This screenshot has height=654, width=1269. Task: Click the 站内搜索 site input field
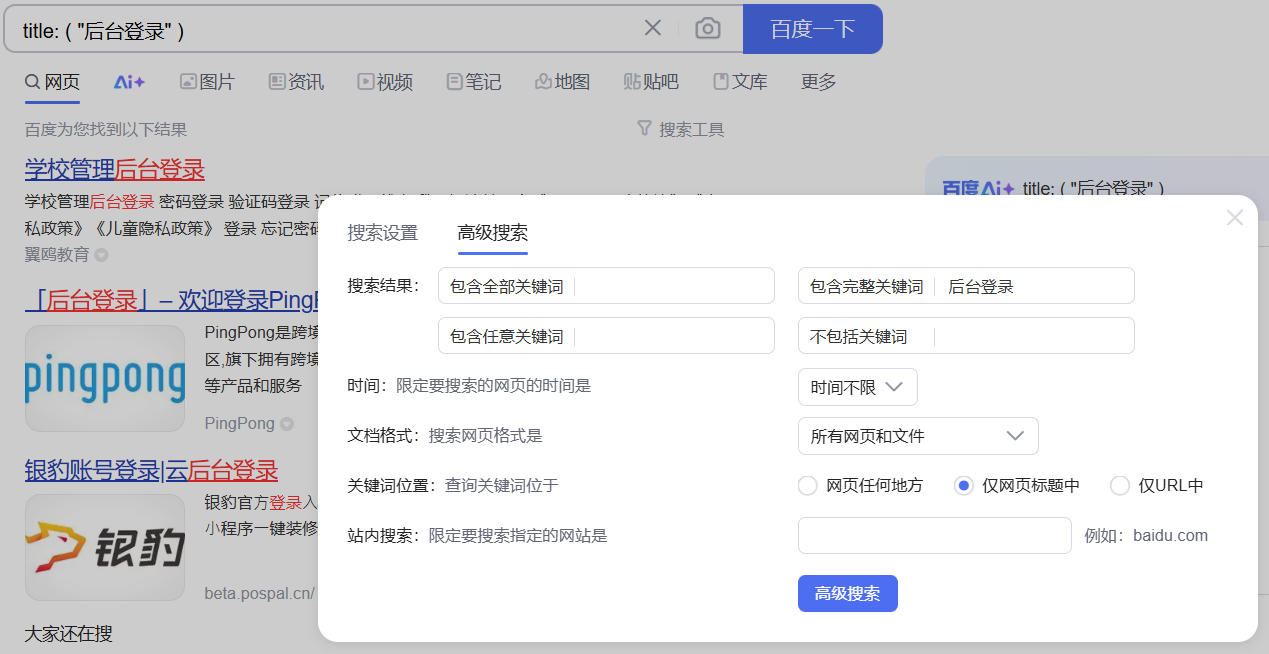coord(934,535)
